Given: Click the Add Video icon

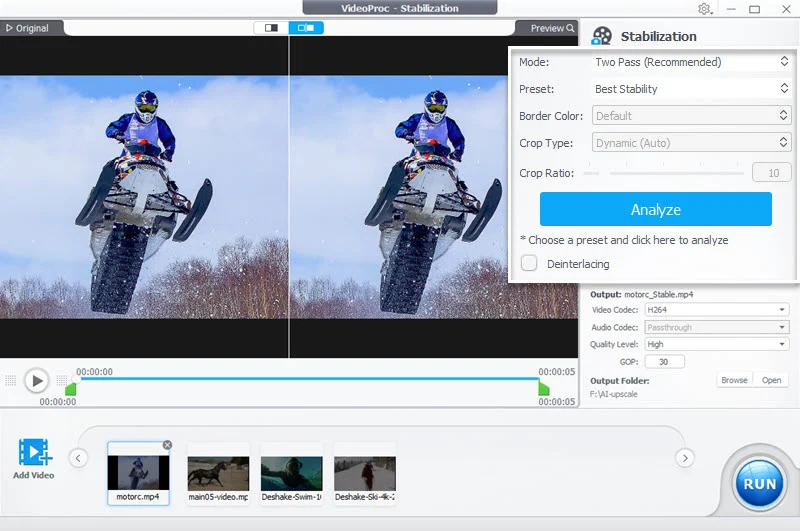Looking at the screenshot, I should click(x=35, y=453).
